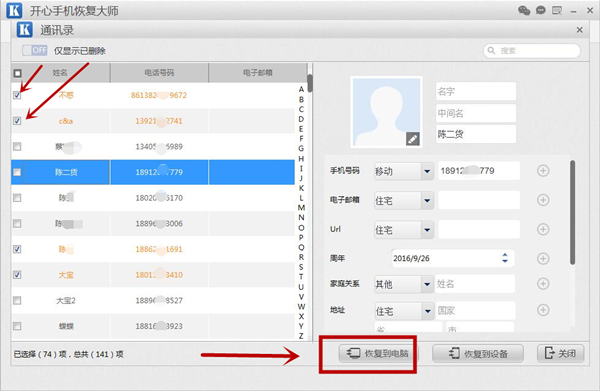The image size is (600, 391).
Task: Click the contact avatar placeholder
Action: point(386,112)
